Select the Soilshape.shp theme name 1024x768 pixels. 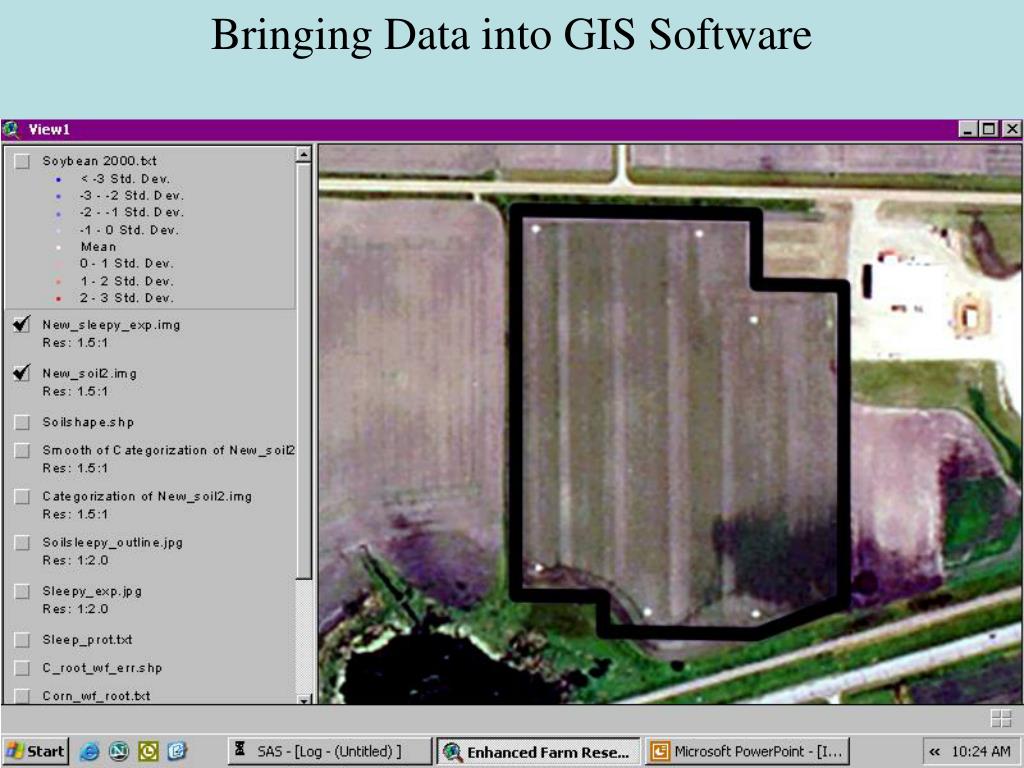[x=88, y=422]
